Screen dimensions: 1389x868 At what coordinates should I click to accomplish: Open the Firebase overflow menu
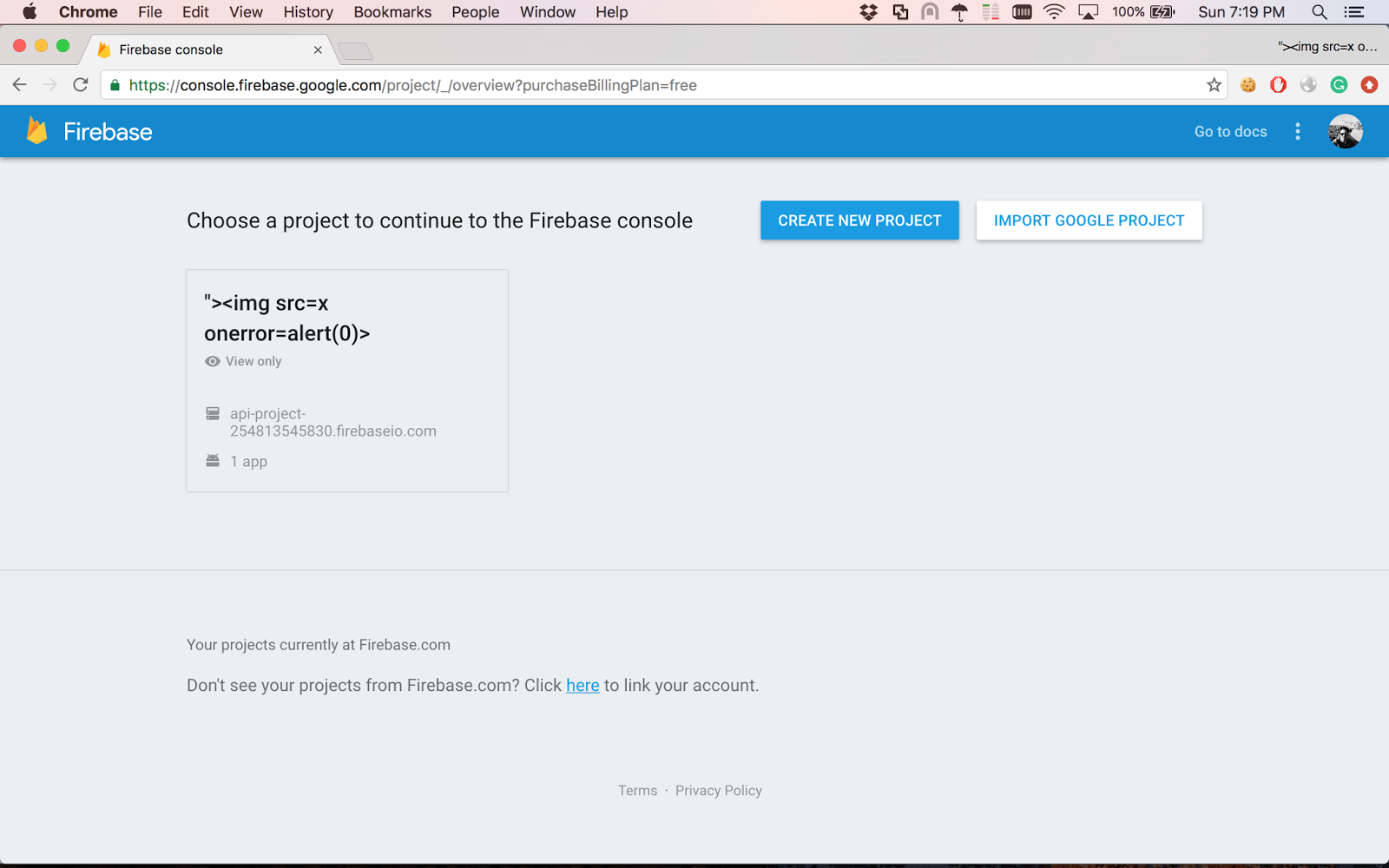1297,131
